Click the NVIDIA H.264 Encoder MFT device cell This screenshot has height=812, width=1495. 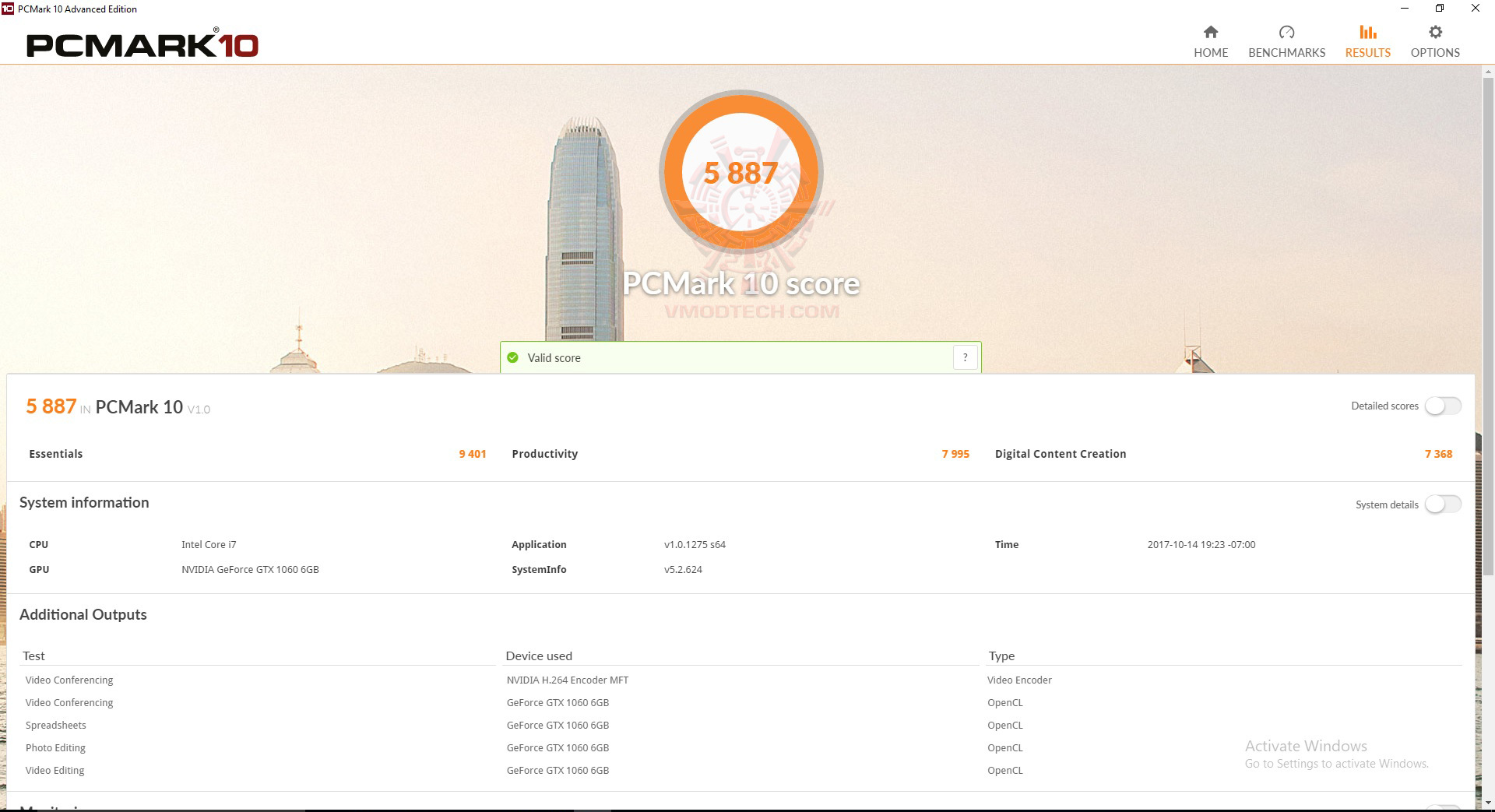pyautogui.click(x=568, y=680)
